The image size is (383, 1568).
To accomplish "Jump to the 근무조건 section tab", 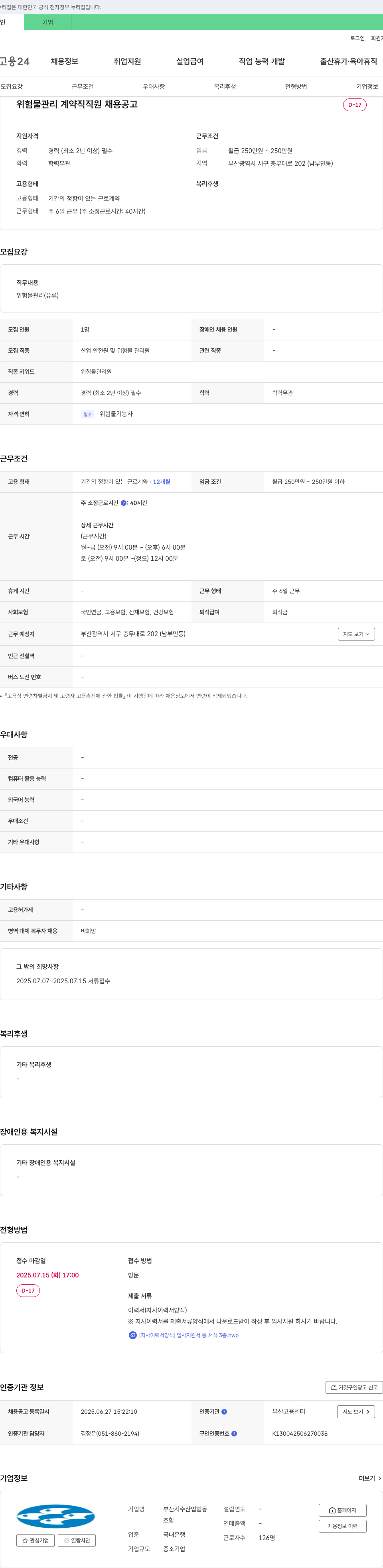I will (x=83, y=86).
